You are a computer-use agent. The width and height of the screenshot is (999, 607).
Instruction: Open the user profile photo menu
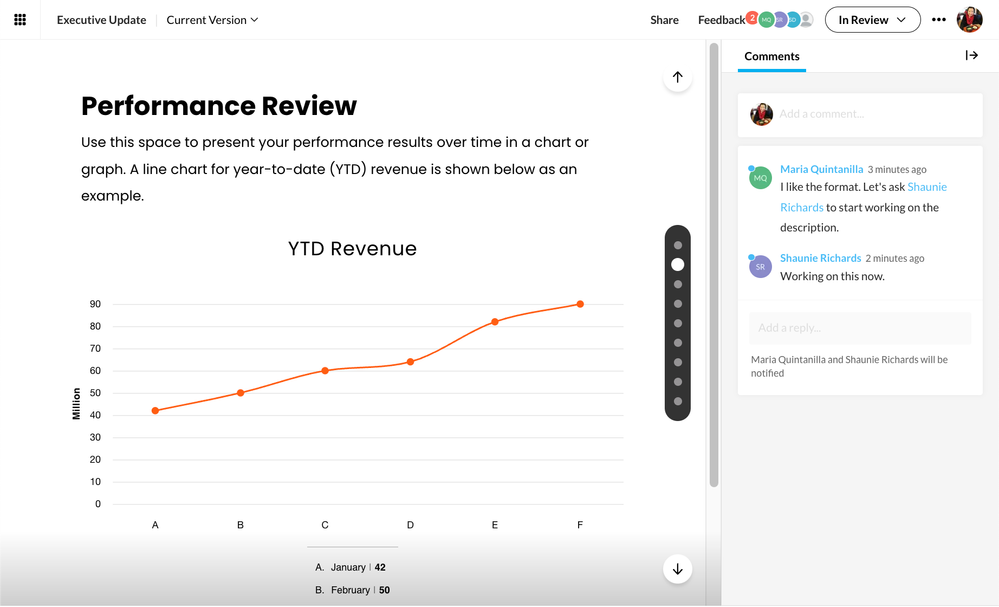(x=970, y=20)
